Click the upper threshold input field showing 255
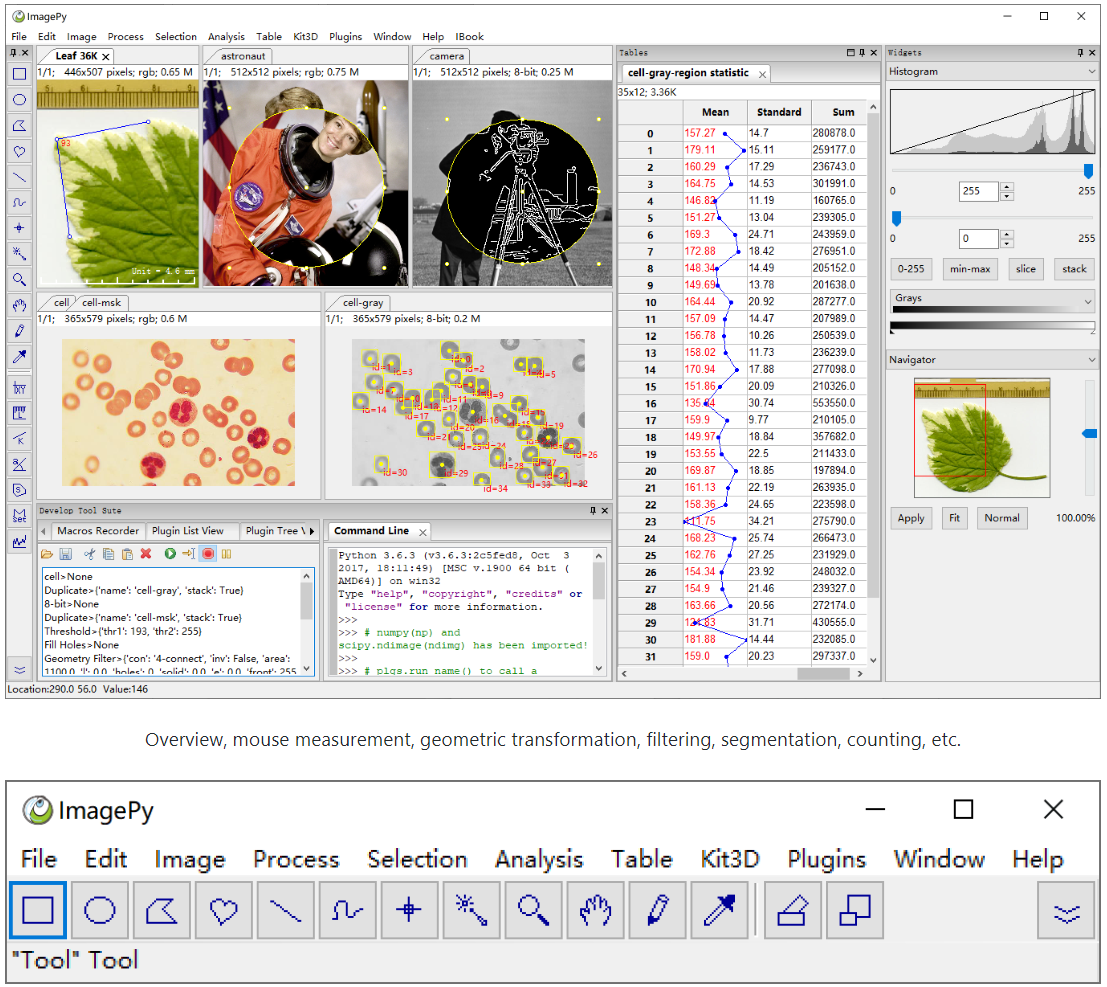The image size is (1107, 987). pos(979,191)
